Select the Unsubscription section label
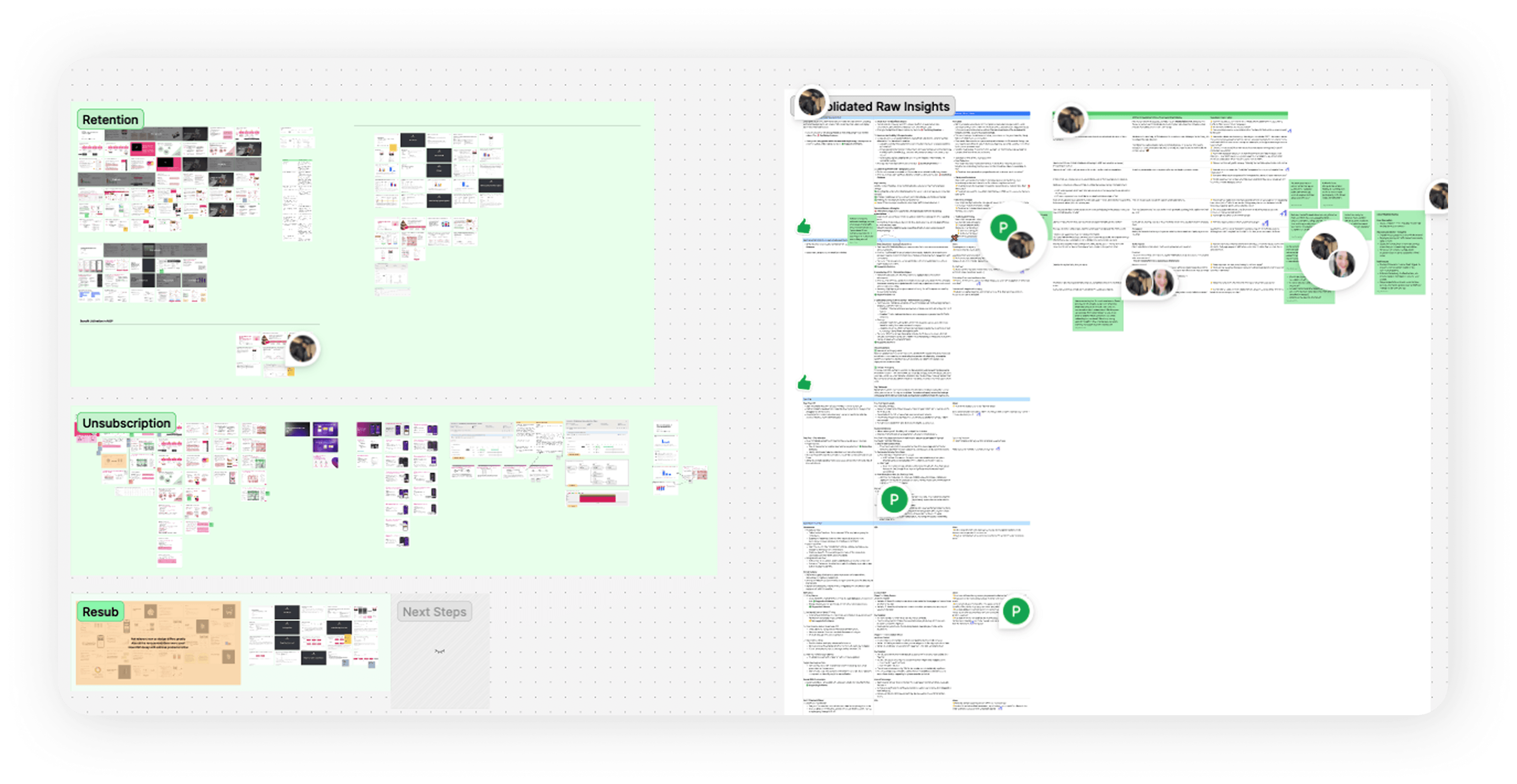 (126, 423)
